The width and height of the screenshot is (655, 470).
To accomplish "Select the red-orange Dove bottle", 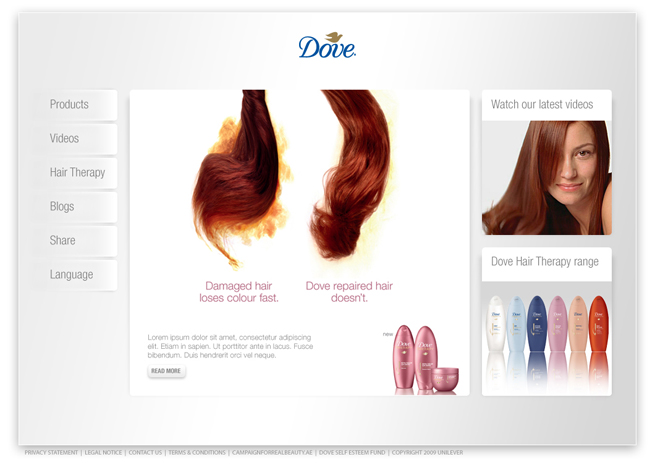I will pyautogui.click(x=599, y=324).
